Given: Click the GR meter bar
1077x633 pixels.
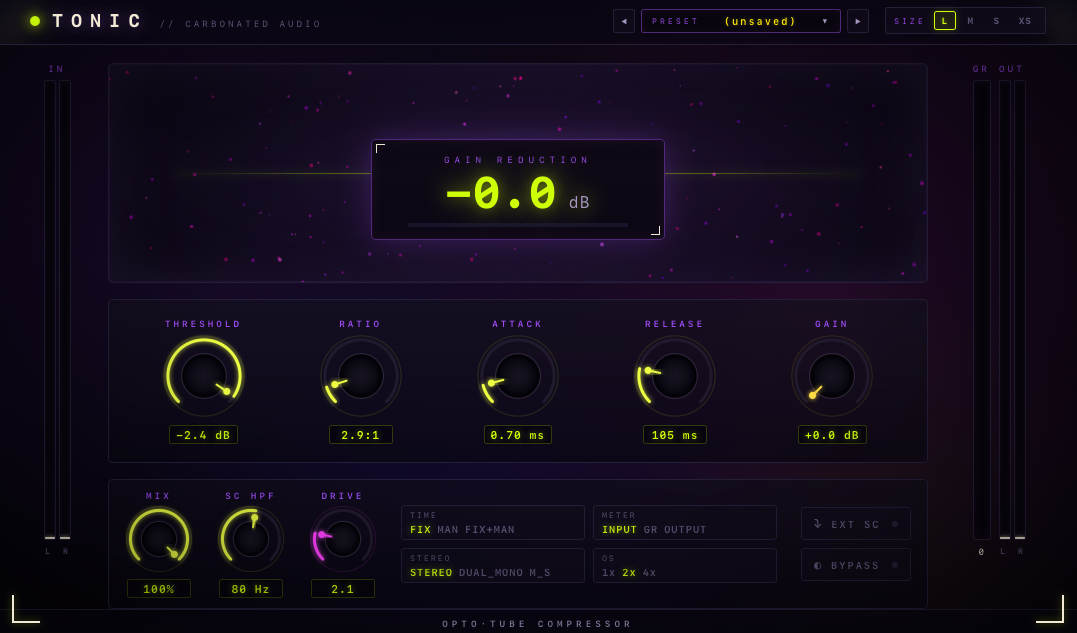Looking at the screenshot, I should (982, 310).
